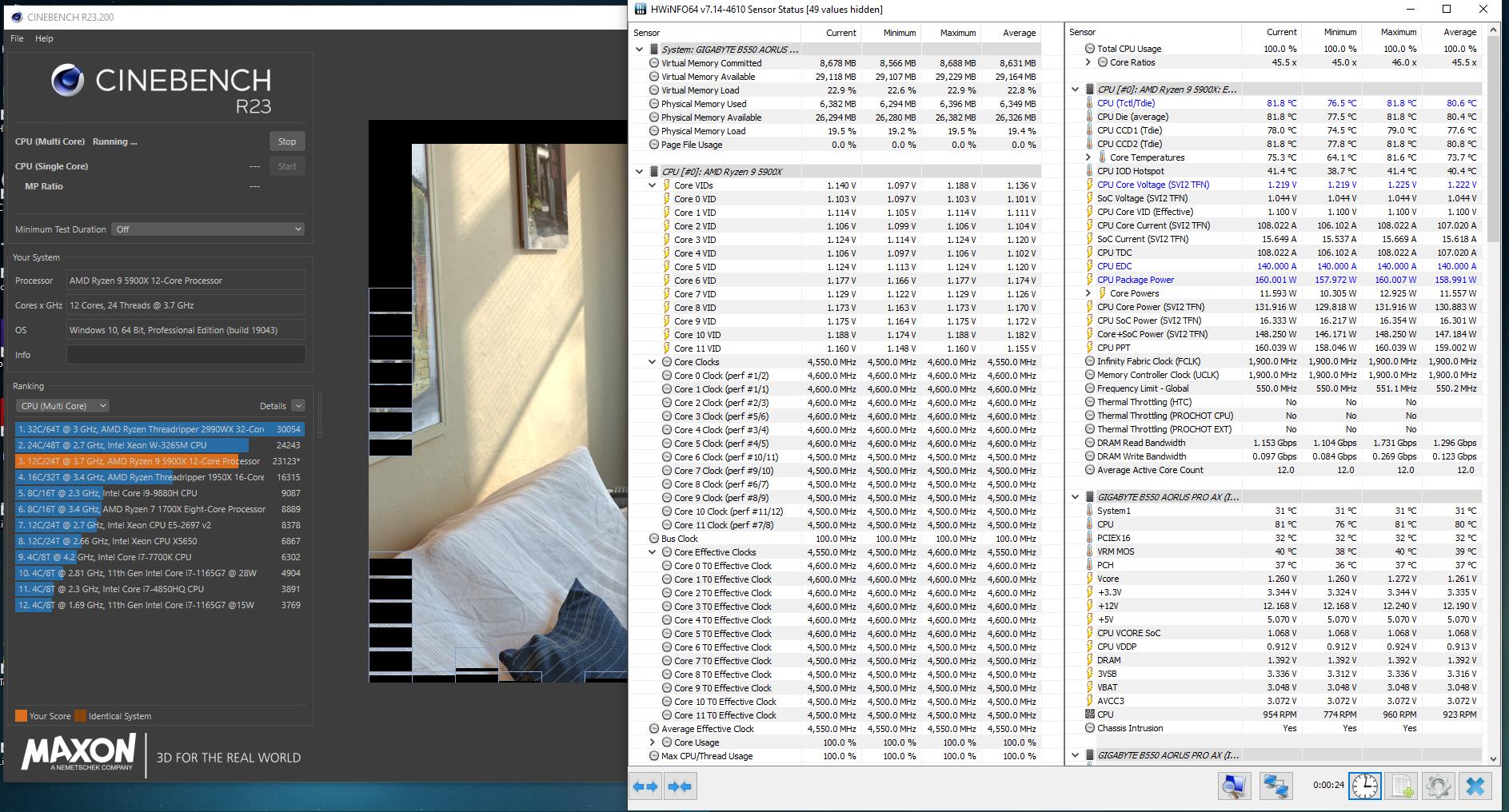
Task: Open the File menu in Cinebench
Action: tap(17, 38)
